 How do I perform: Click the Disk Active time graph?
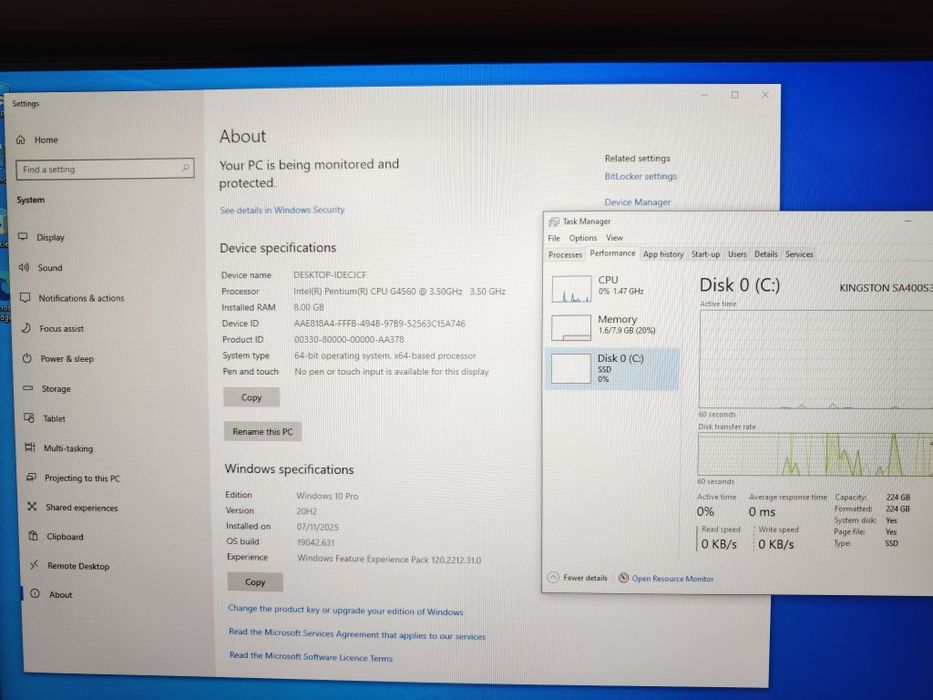(816, 359)
